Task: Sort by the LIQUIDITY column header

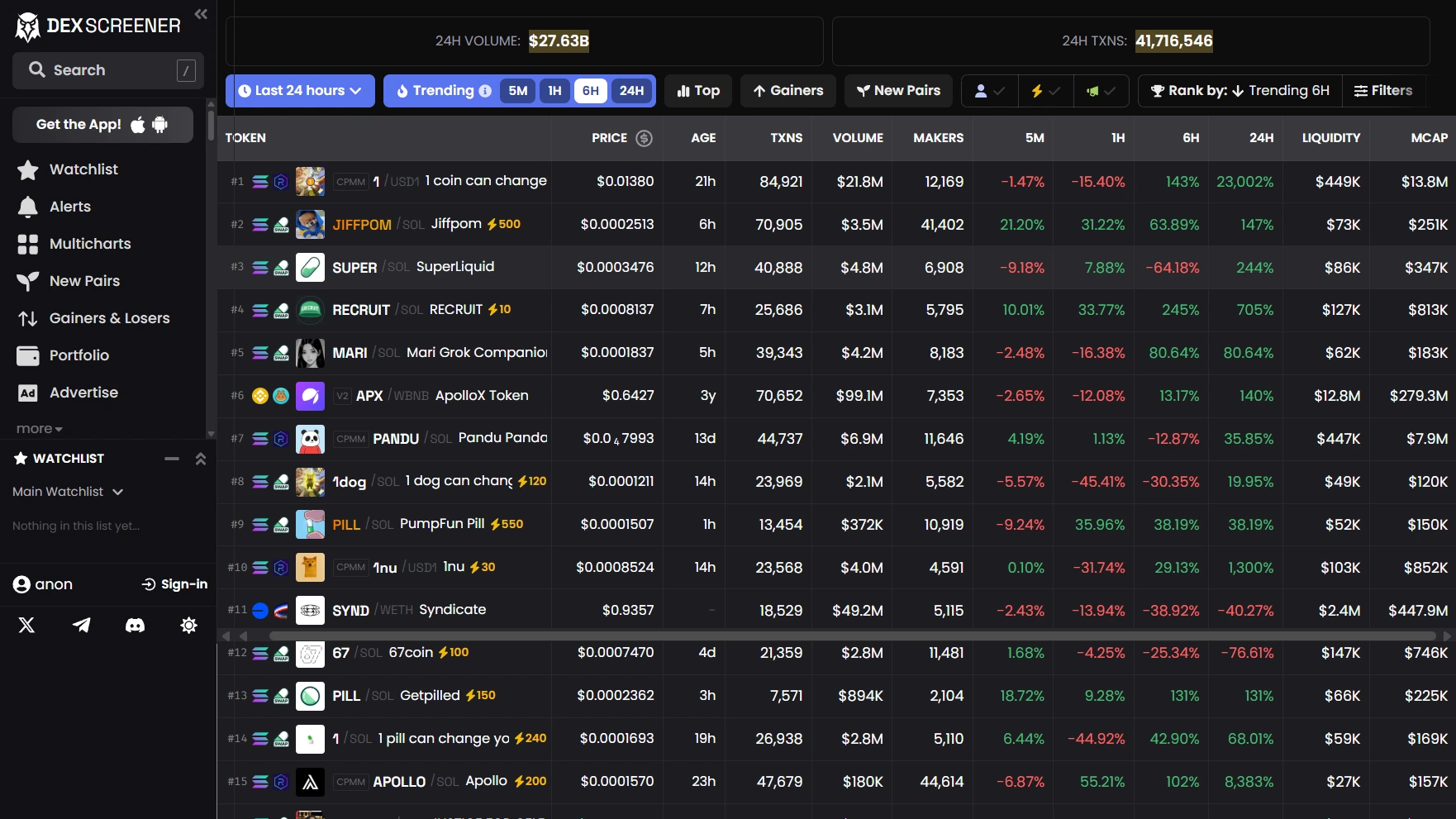Action: (1330, 138)
